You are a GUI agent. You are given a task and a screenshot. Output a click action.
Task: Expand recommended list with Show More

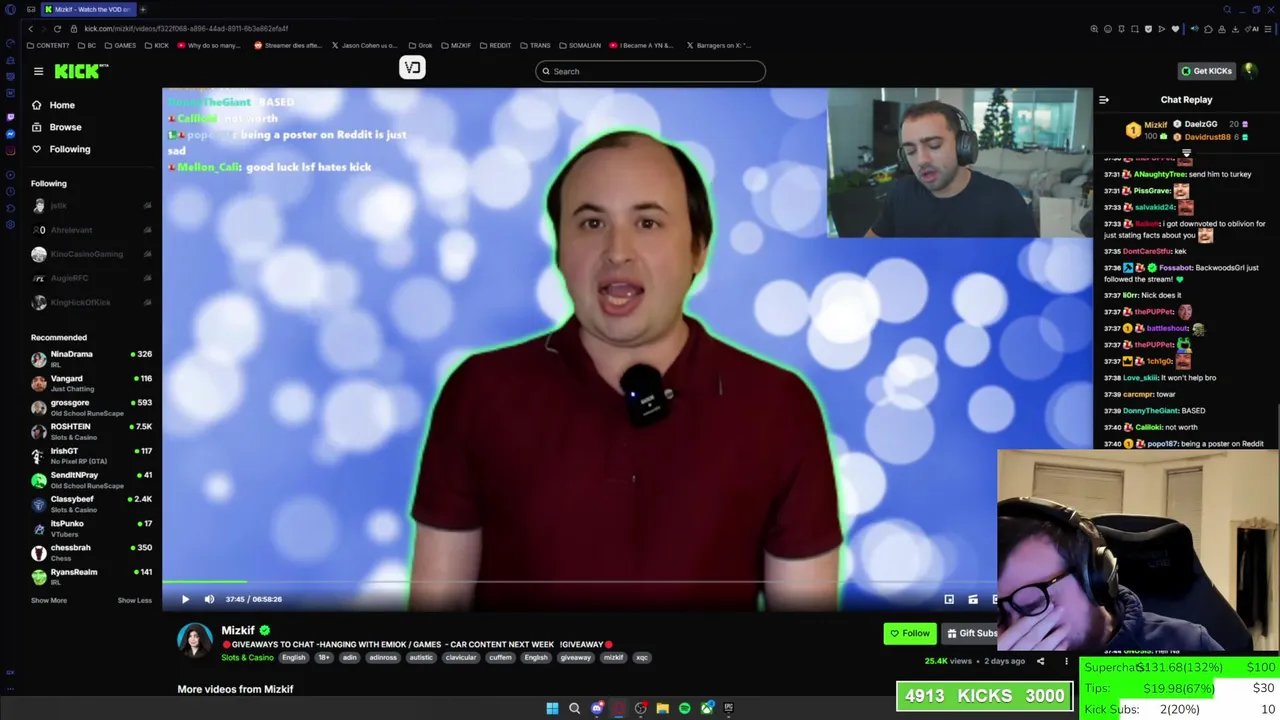tap(49, 600)
